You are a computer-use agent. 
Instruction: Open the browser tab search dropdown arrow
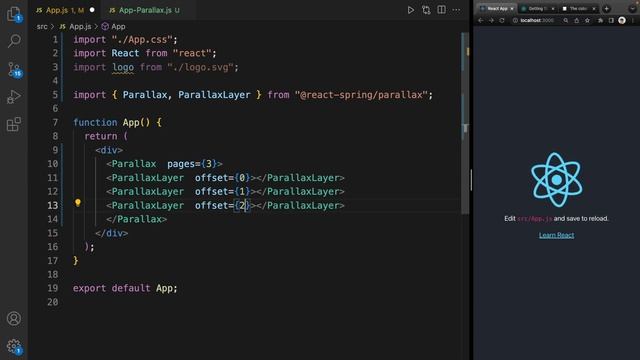tap(632, 9)
